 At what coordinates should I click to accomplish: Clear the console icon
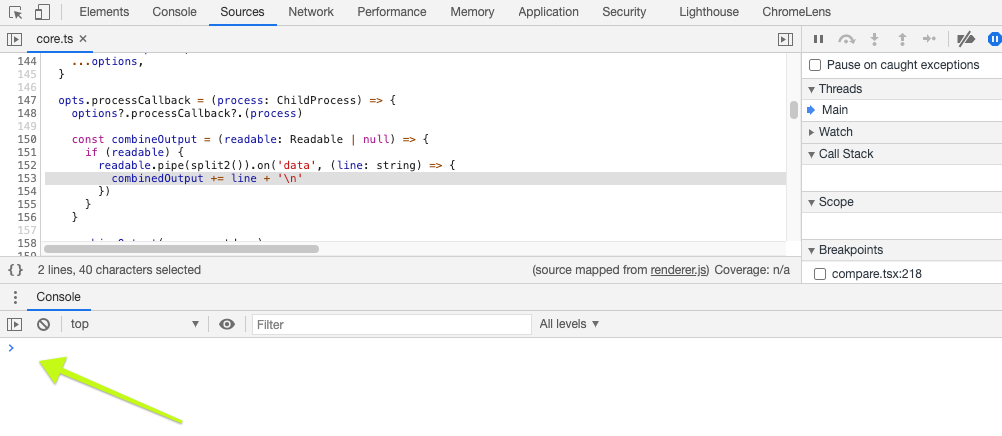coord(43,324)
